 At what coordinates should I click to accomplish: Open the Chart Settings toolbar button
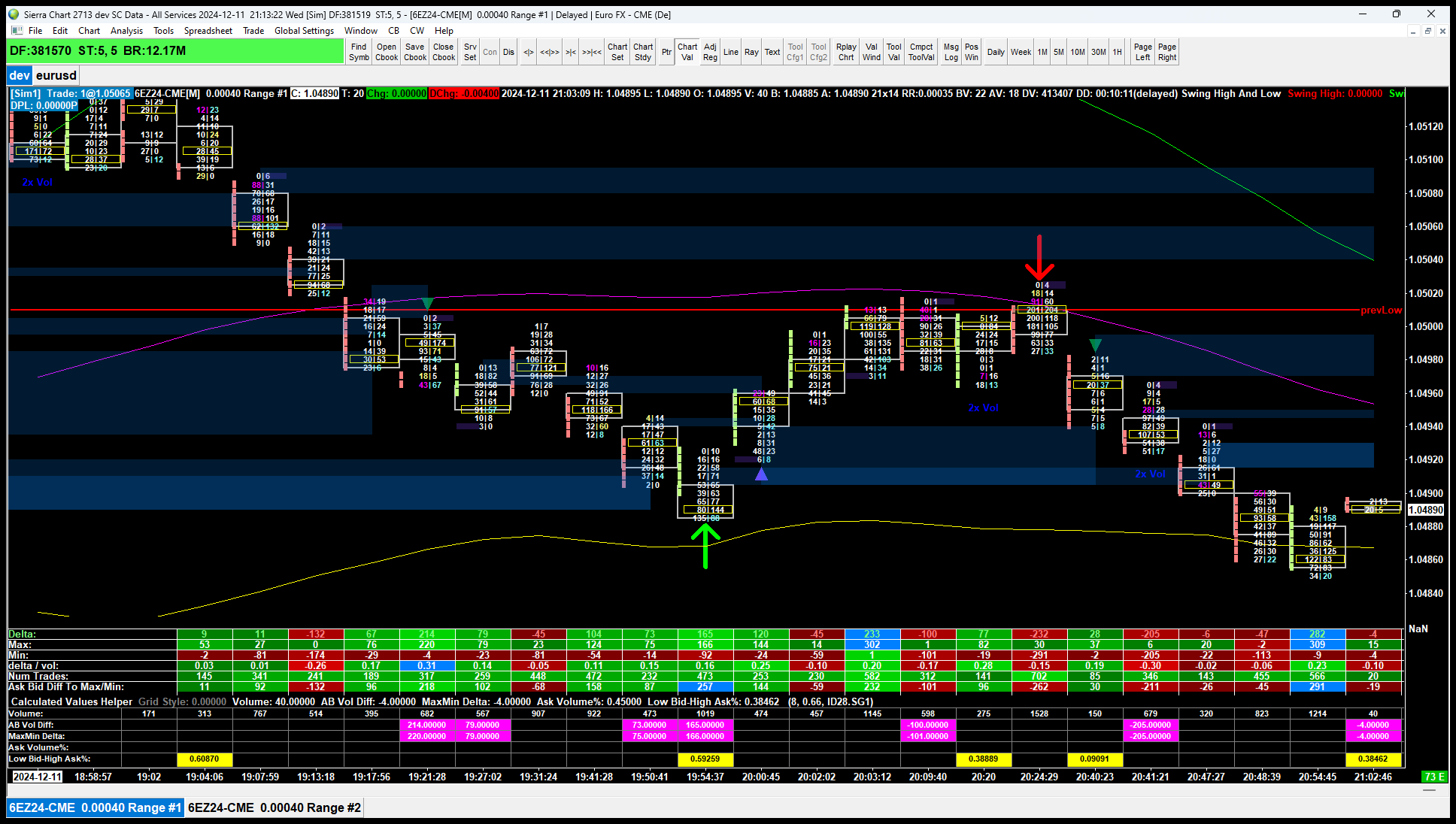(617, 52)
